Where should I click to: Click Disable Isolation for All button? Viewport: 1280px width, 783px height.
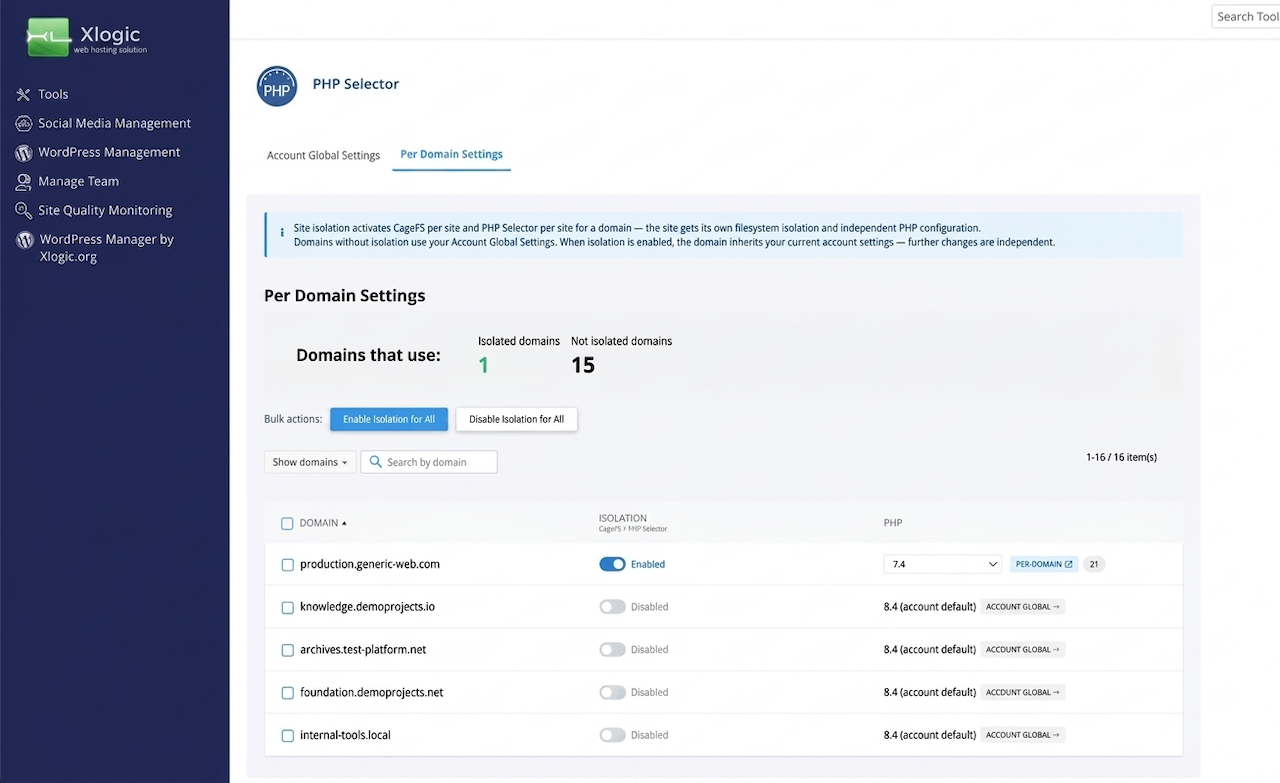tap(516, 419)
